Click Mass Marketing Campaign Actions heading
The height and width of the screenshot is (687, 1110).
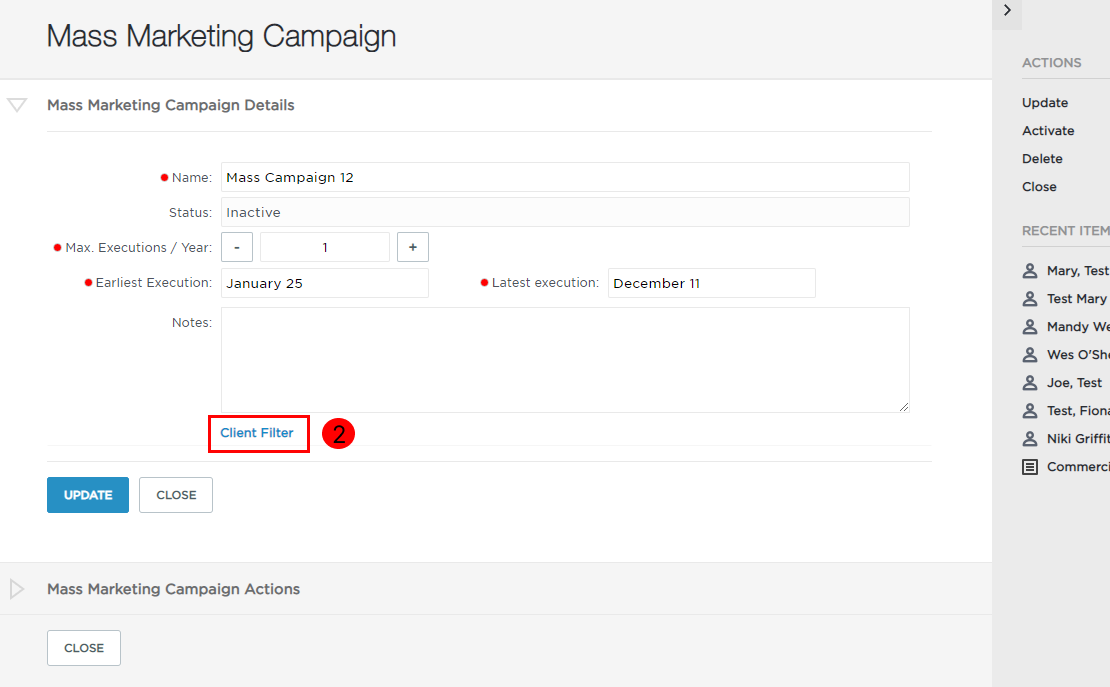173,589
